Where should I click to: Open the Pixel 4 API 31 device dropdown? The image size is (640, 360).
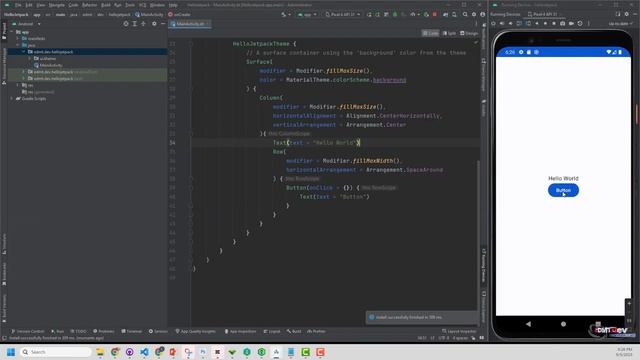click(342, 14)
